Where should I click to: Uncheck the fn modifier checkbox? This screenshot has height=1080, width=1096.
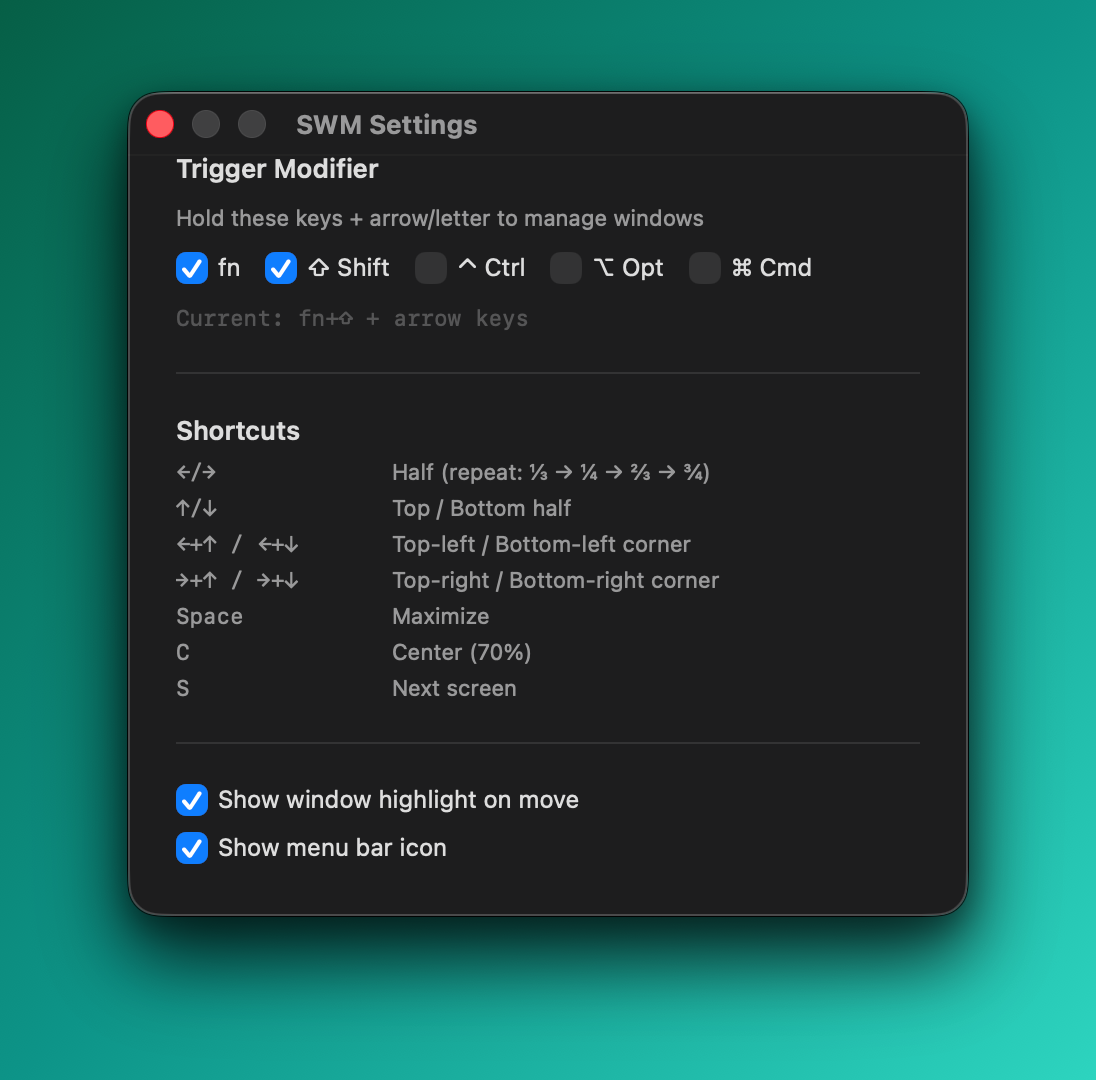click(192, 268)
